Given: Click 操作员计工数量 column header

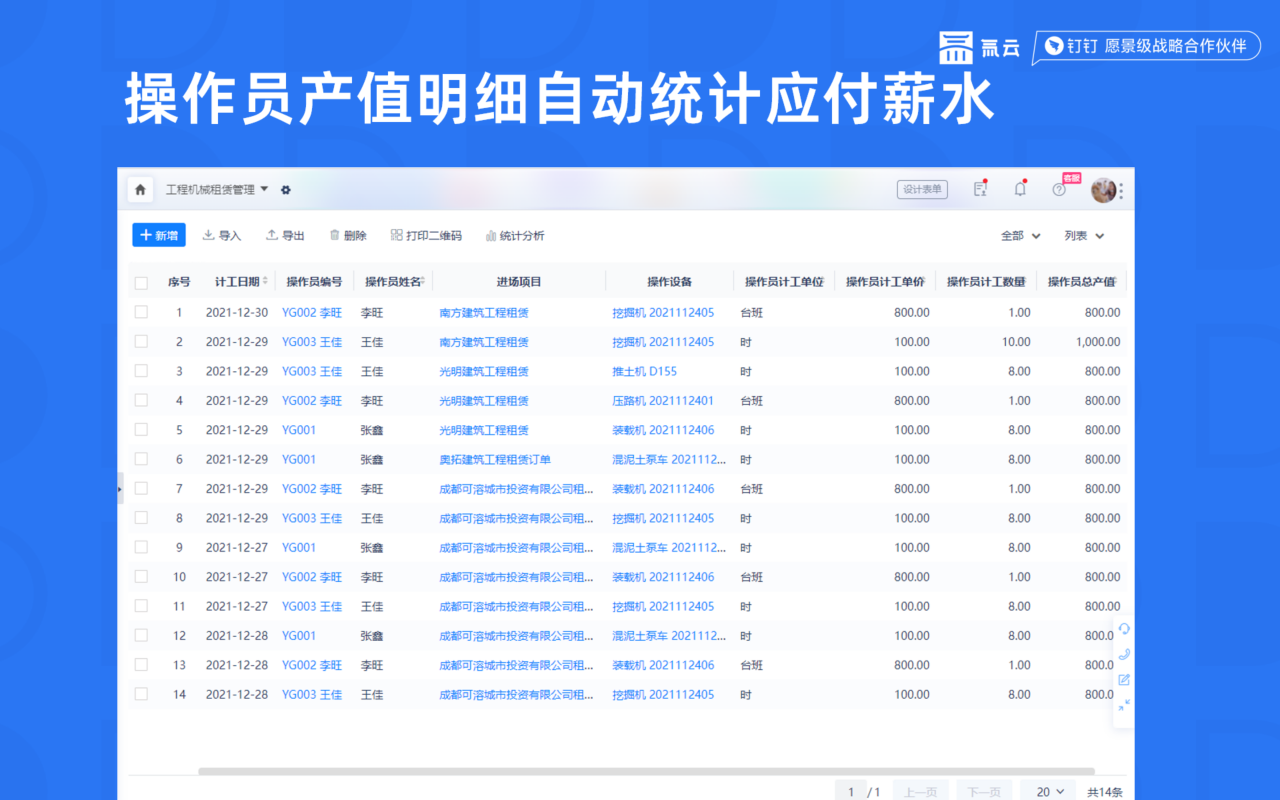Looking at the screenshot, I should tap(986, 282).
